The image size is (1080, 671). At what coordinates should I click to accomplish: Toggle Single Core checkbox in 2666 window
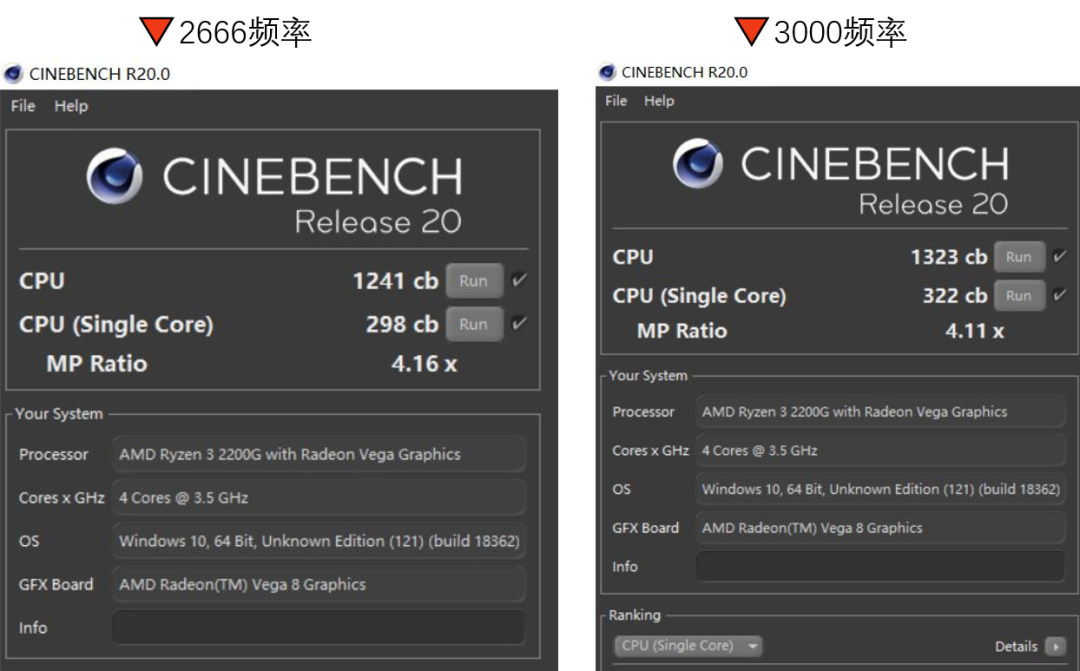[520, 323]
